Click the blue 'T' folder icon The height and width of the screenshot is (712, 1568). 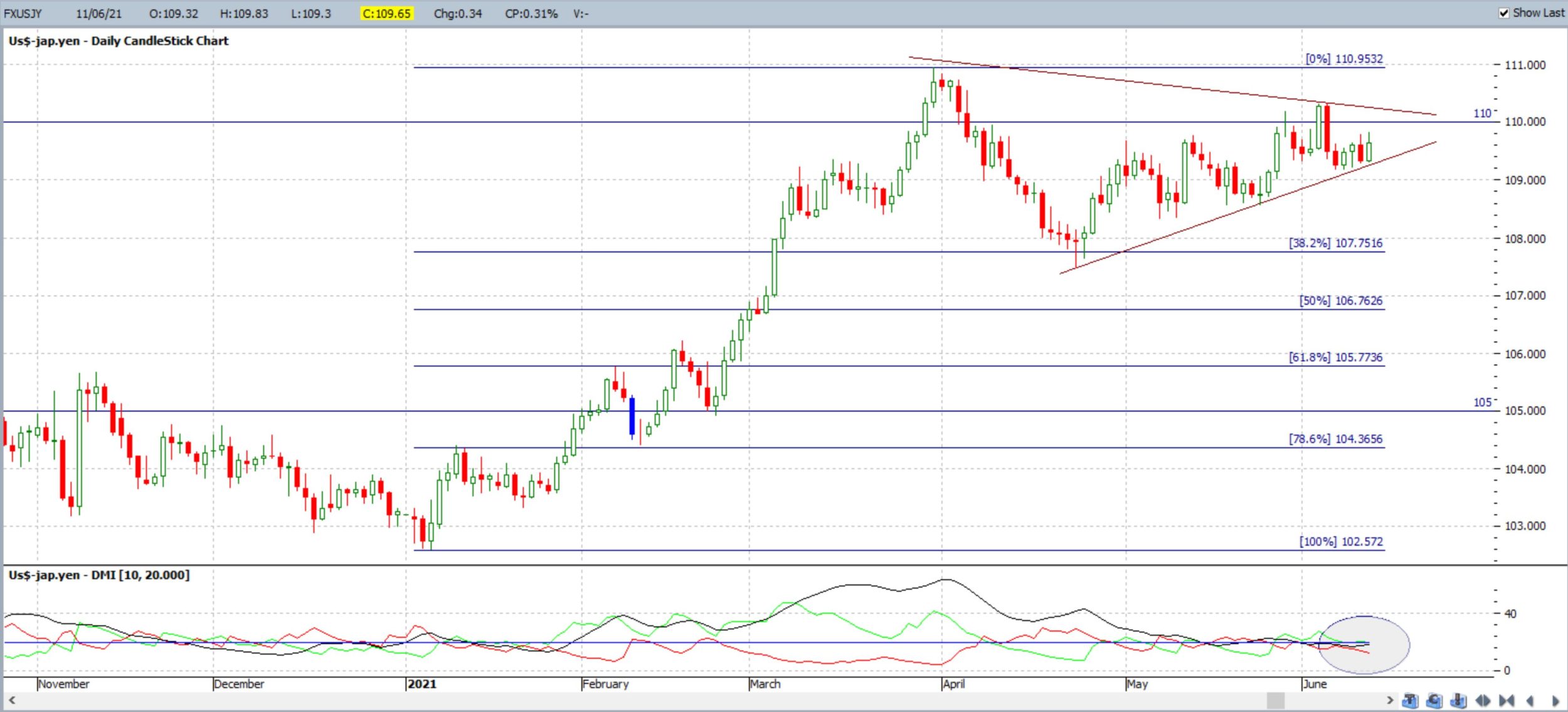click(x=1410, y=700)
